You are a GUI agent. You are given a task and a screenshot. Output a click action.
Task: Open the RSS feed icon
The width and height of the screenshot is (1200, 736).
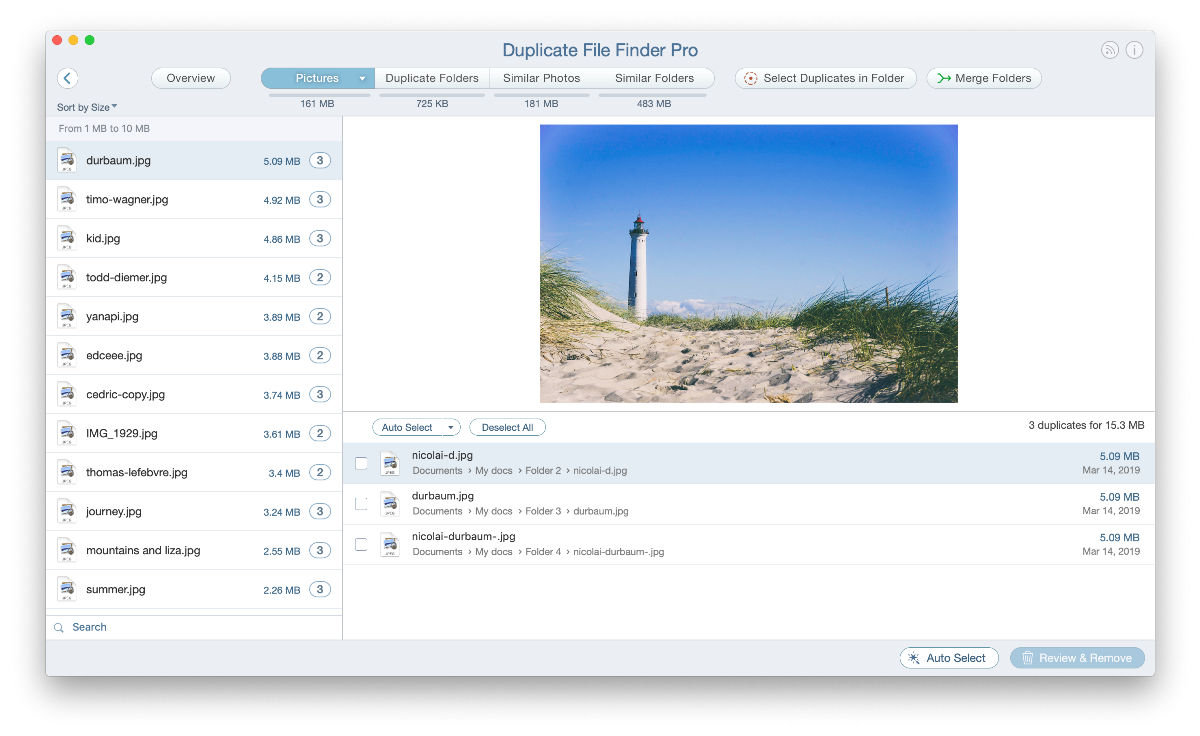tap(1110, 50)
